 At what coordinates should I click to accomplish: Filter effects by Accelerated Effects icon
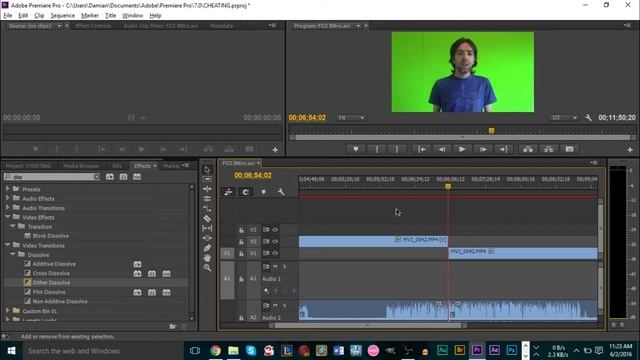coord(110,177)
